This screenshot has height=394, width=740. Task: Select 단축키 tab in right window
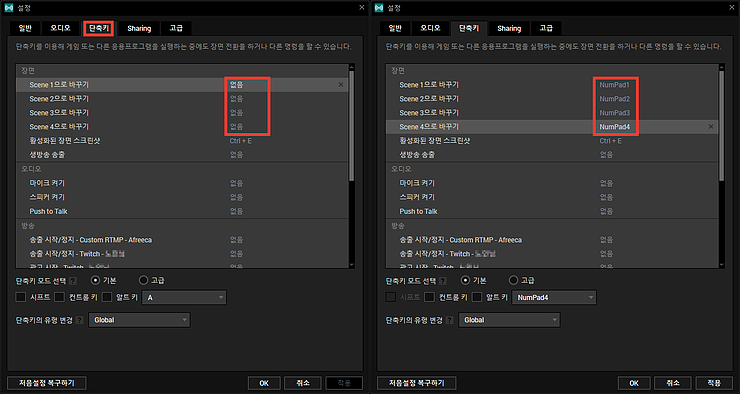point(469,28)
